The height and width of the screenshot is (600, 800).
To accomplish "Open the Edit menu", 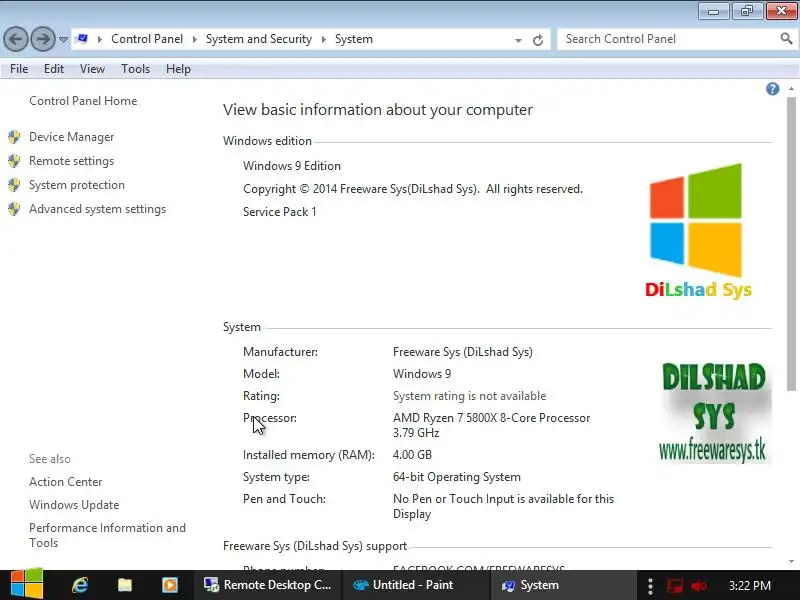I will point(54,68).
